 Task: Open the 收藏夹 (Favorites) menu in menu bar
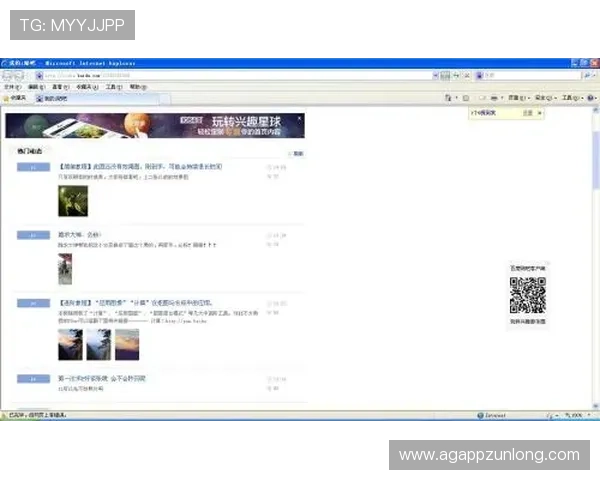click(87, 87)
